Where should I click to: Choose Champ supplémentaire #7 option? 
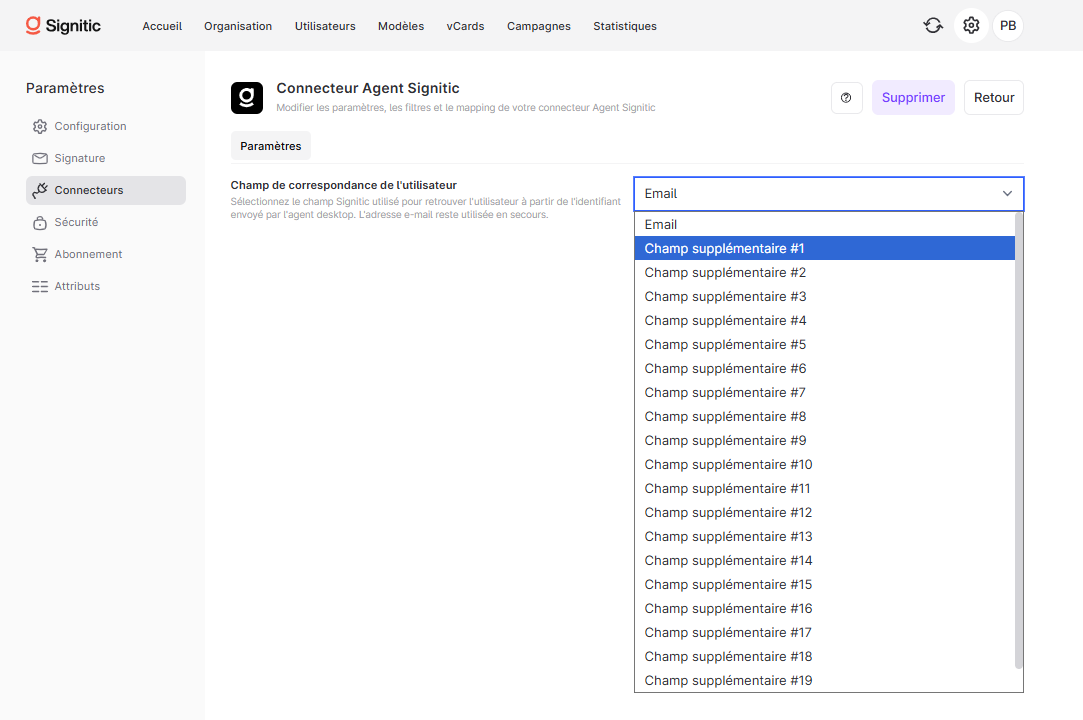point(825,392)
